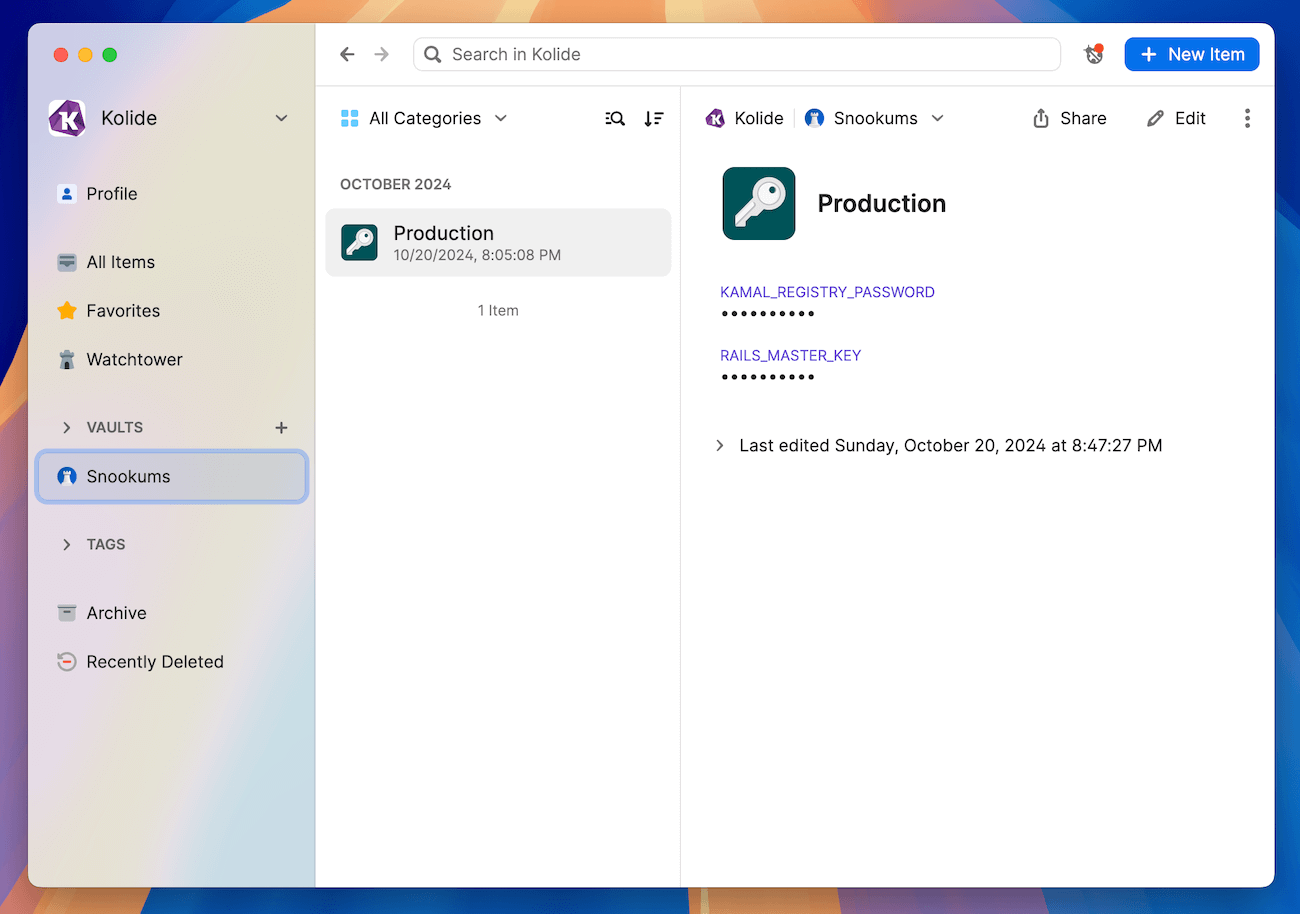Toggle notifications with the muted bell icon
This screenshot has height=914, width=1300.
[1093, 54]
